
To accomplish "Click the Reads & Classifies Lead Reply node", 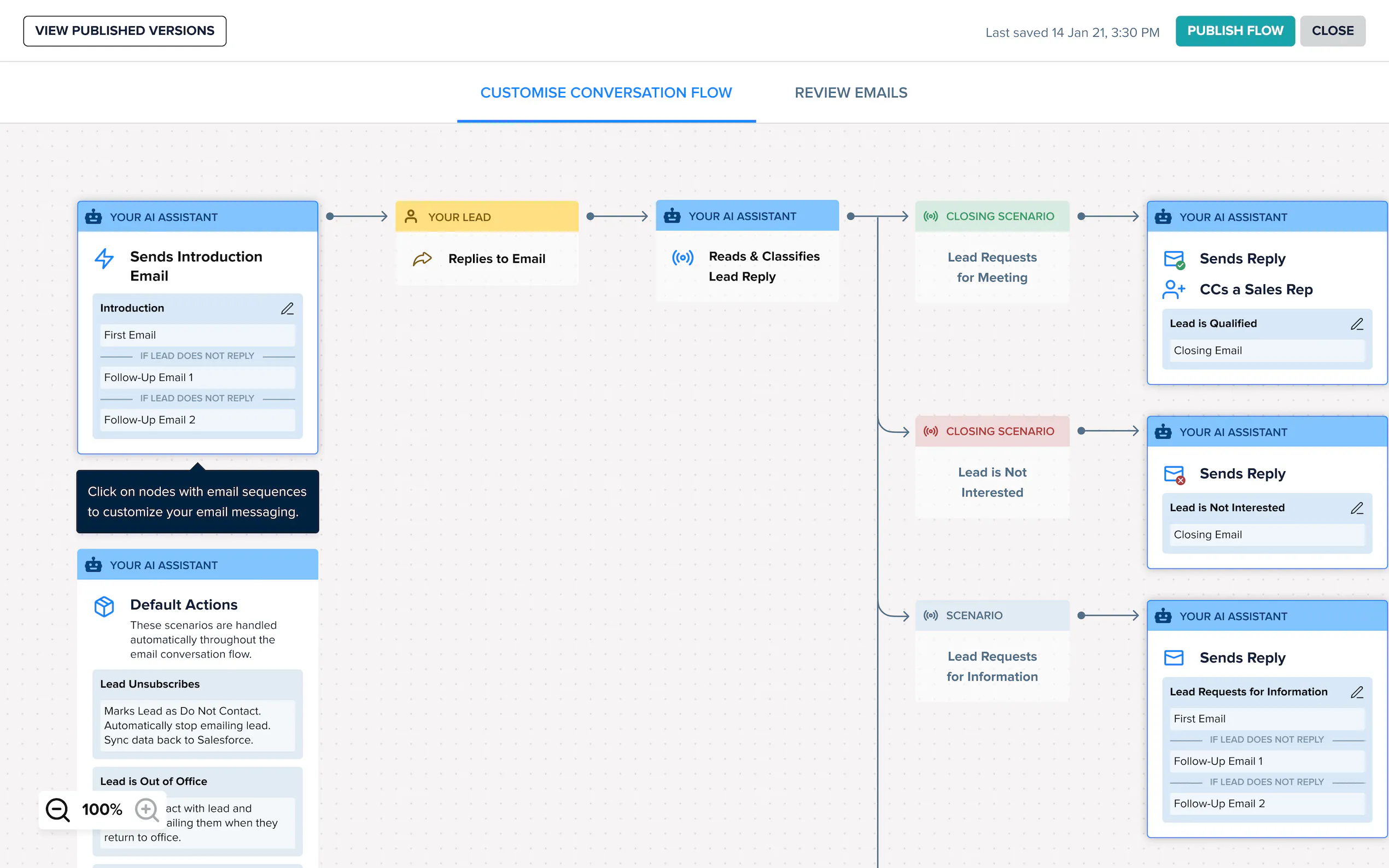I will [746, 266].
